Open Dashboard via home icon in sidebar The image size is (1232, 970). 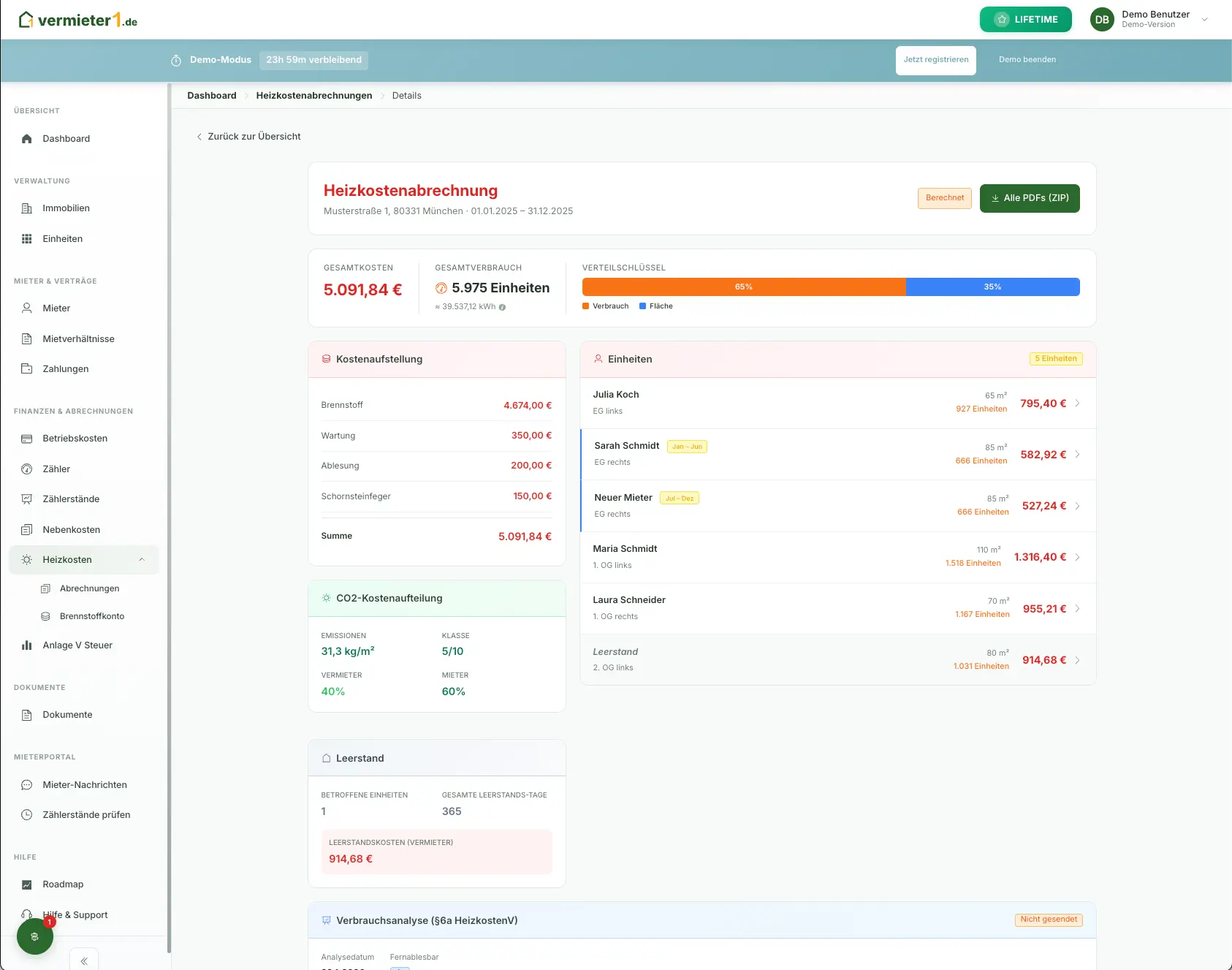[x=27, y=138]
